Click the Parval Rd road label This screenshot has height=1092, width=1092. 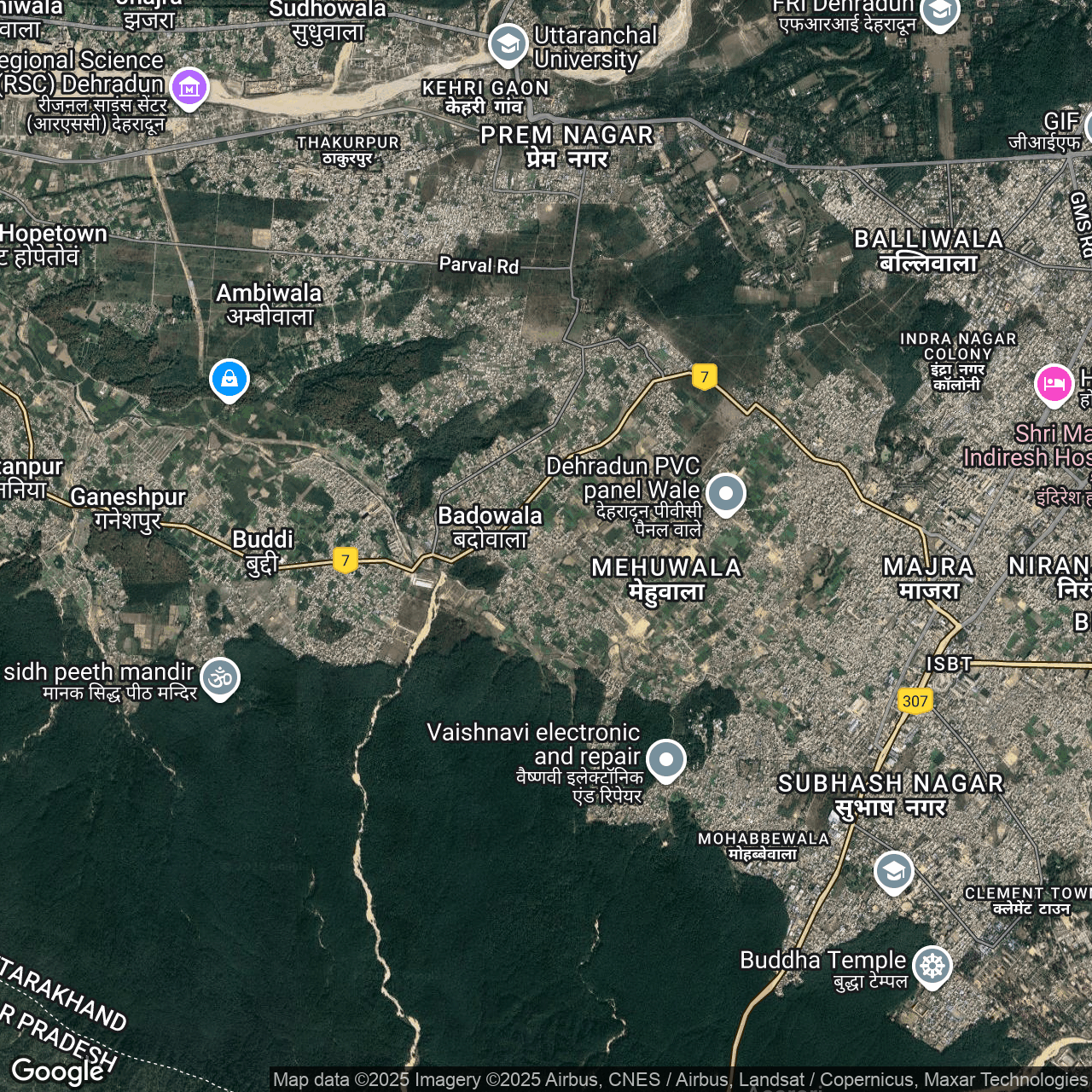tap(479, 265)
